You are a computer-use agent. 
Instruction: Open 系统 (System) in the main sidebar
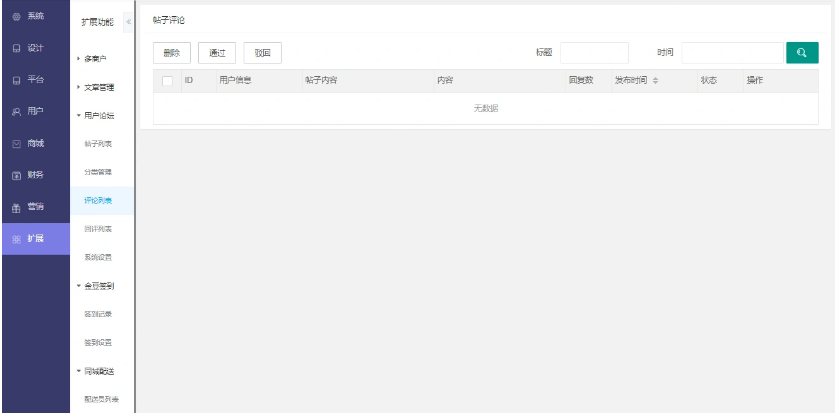(35, 16)
